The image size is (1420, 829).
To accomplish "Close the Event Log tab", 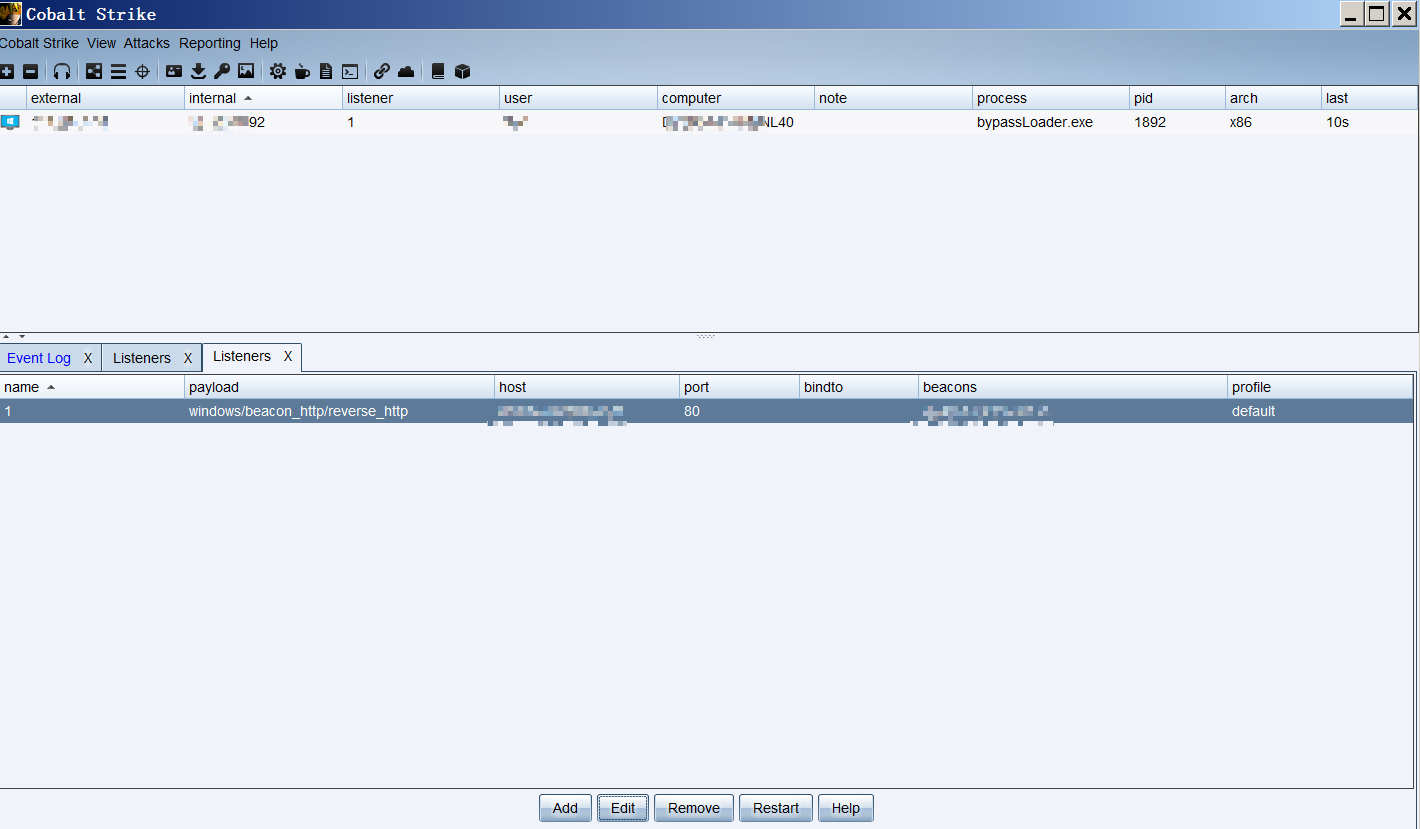I will pos(88,358).
